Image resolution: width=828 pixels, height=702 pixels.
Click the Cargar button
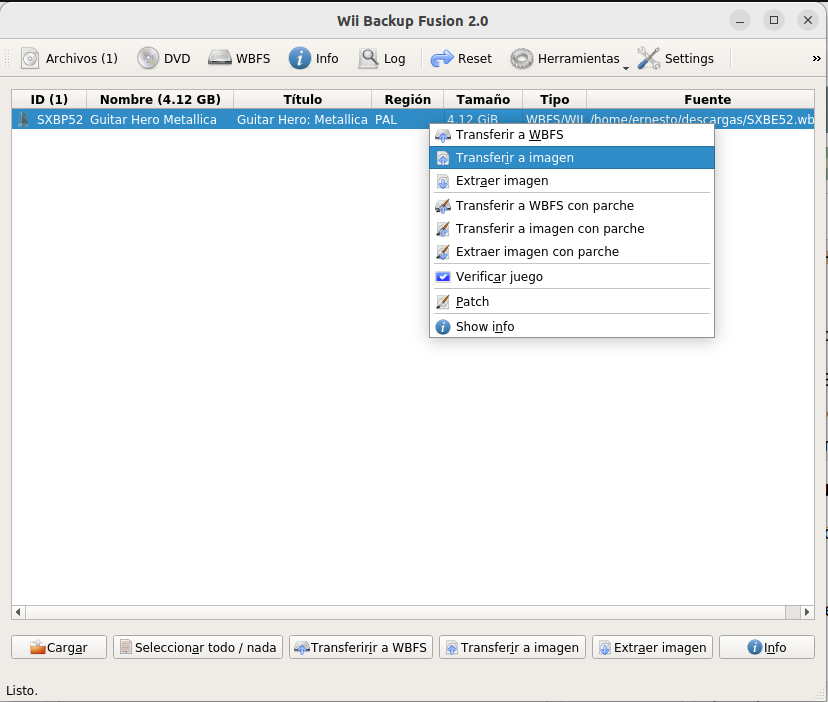(59, 648)
